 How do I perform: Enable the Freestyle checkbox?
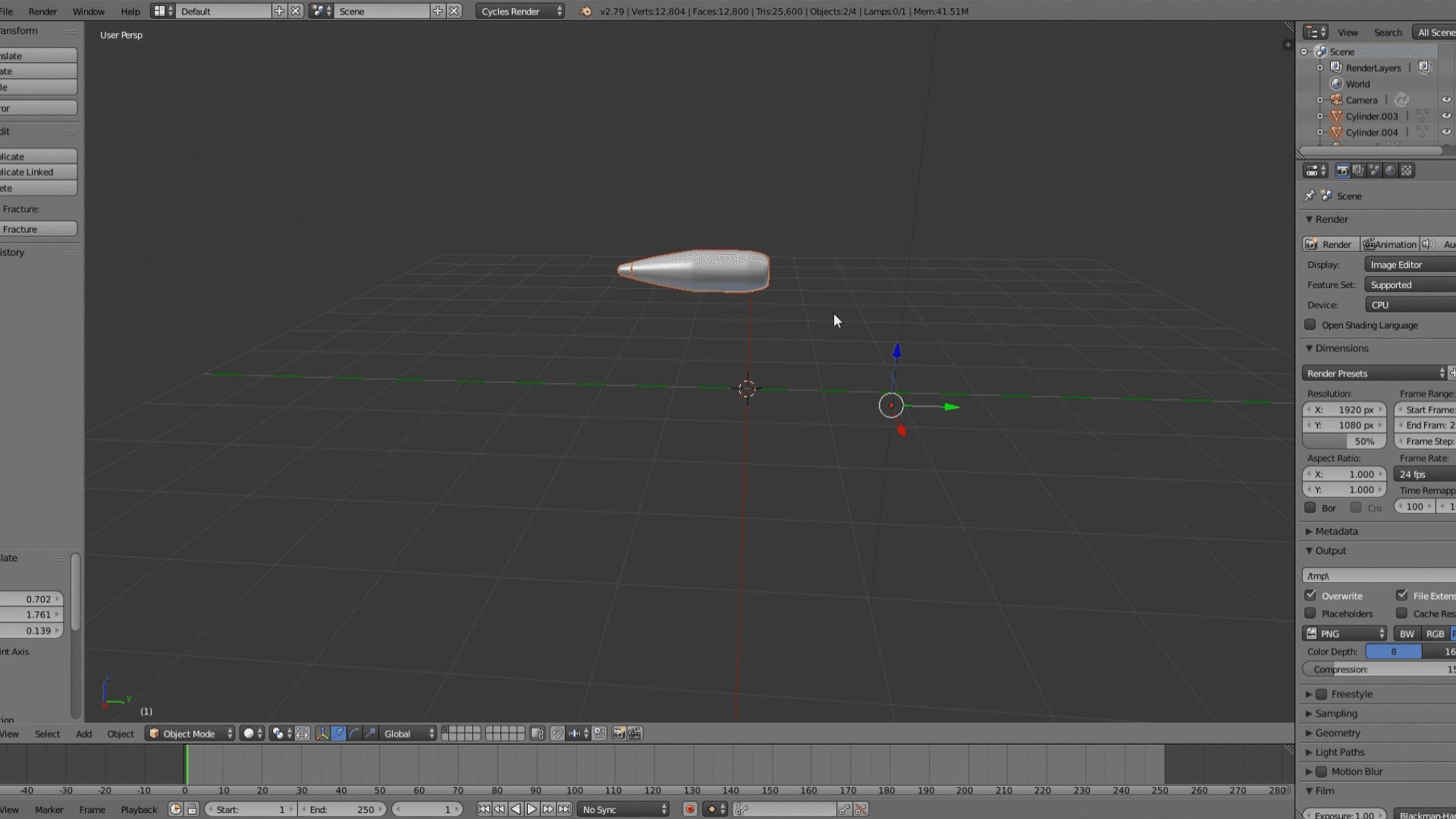click(x=1322, y=694)
